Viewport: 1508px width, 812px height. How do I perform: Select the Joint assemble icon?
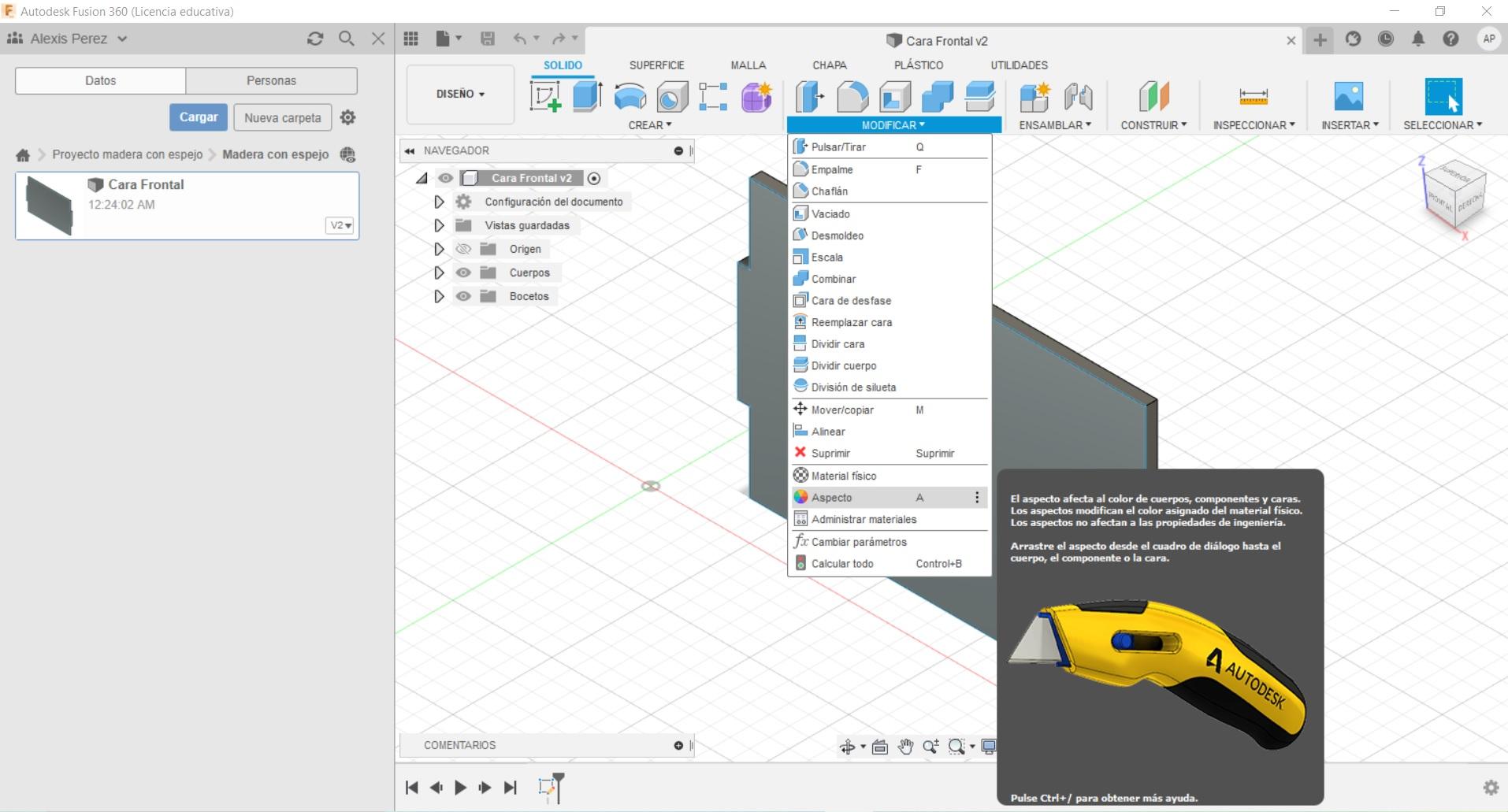point(1078,97)
